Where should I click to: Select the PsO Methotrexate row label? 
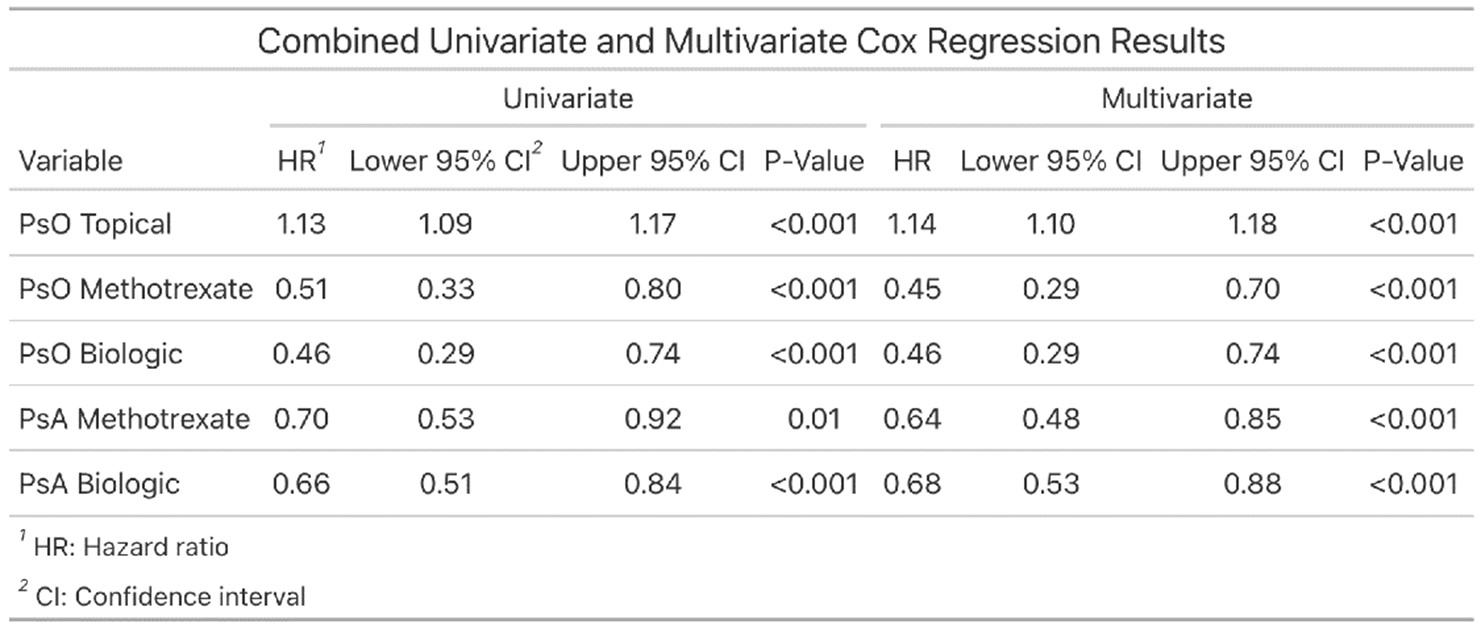pyautogui.click(x=135, y=289)
